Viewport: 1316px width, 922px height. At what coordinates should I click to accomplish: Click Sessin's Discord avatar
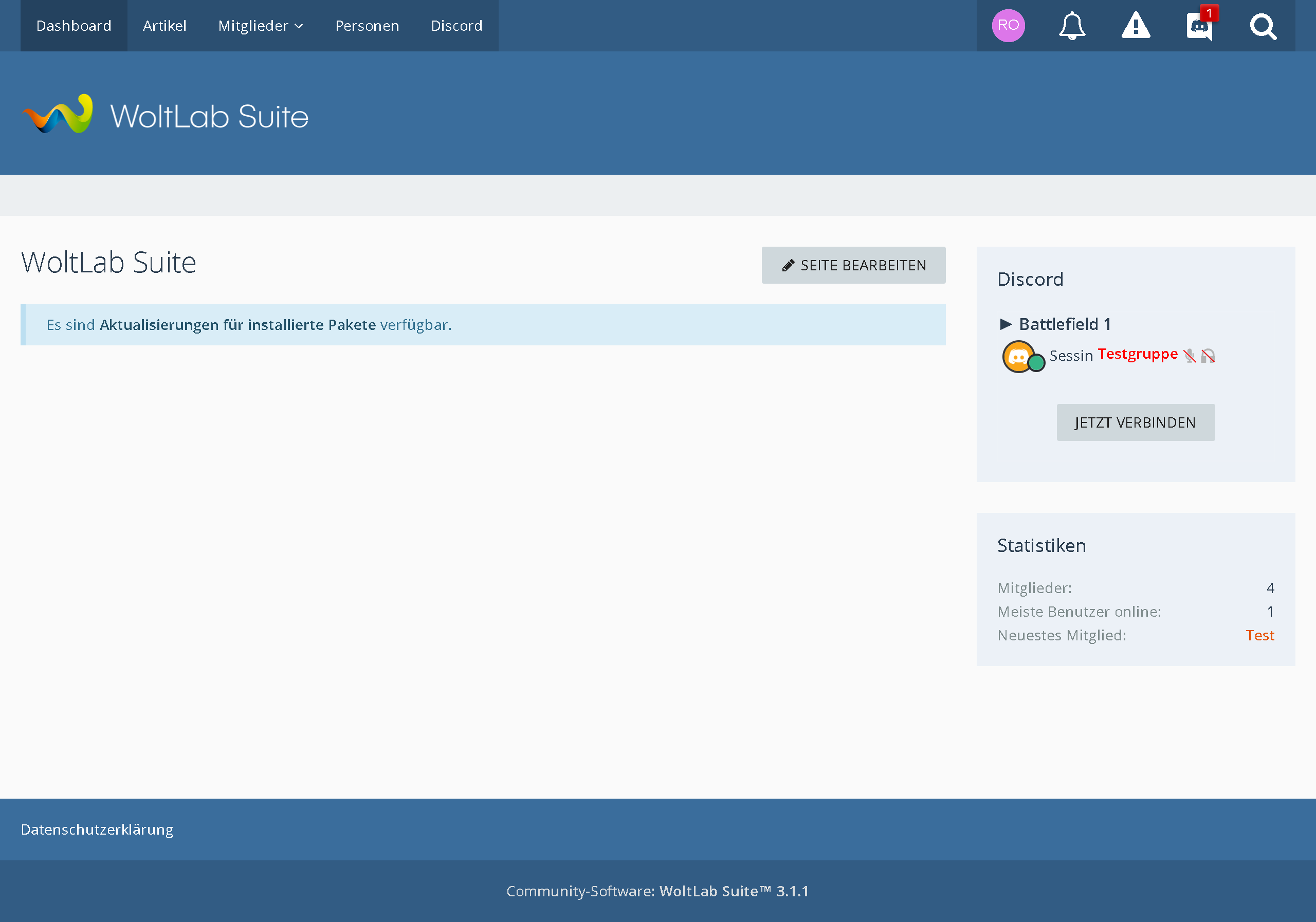coord(1018,357)
